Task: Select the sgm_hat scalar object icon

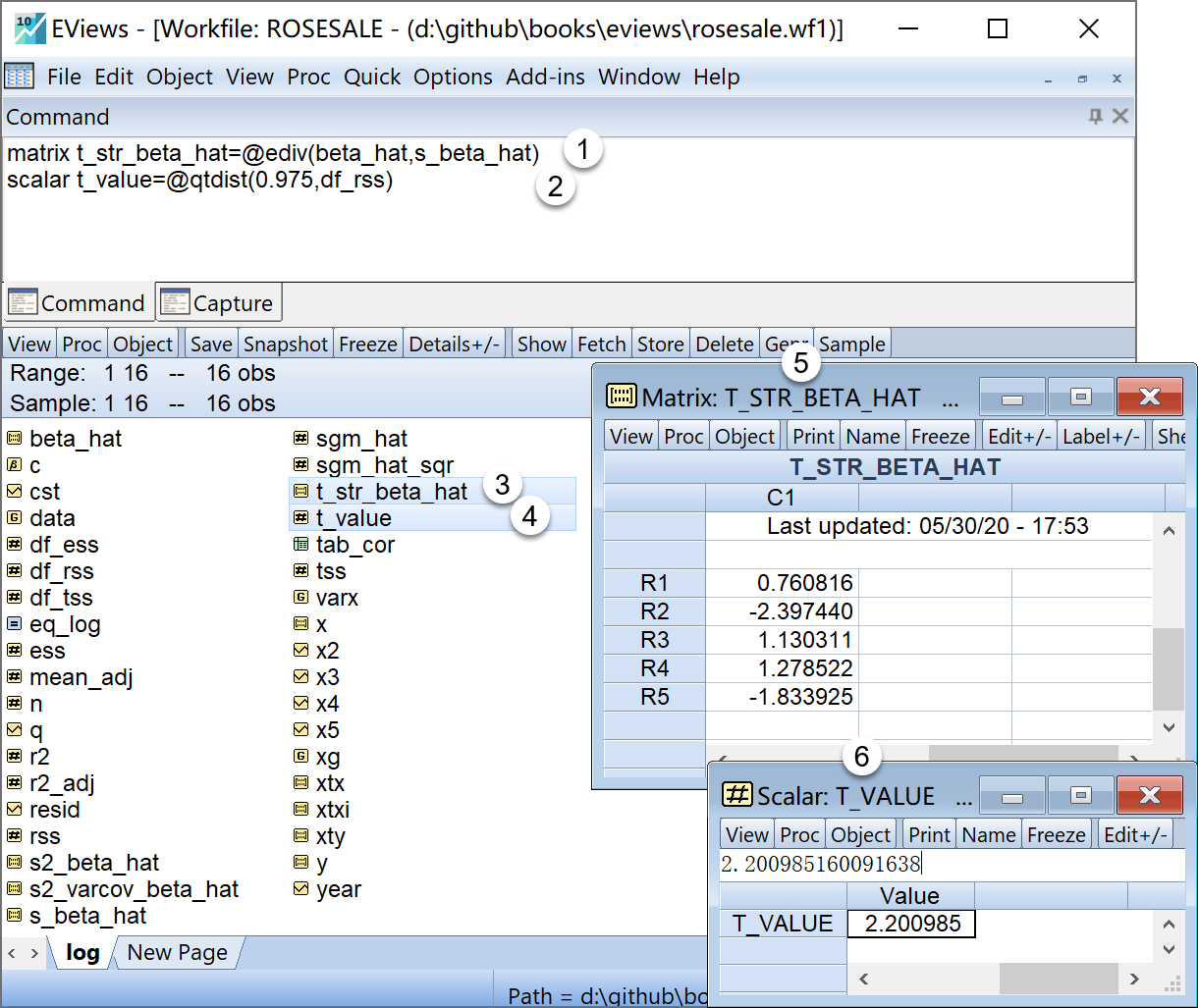Action: pyautogui.click(x=301, y=439)
